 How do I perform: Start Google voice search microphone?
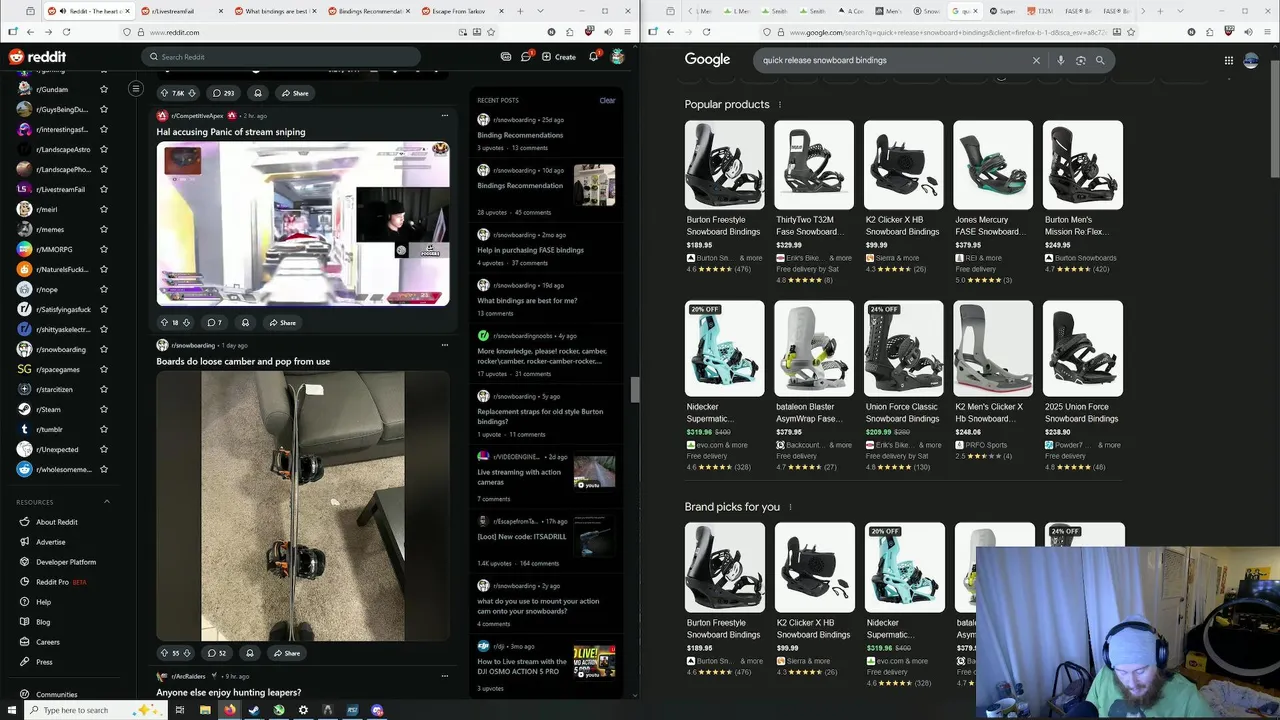1060,60
